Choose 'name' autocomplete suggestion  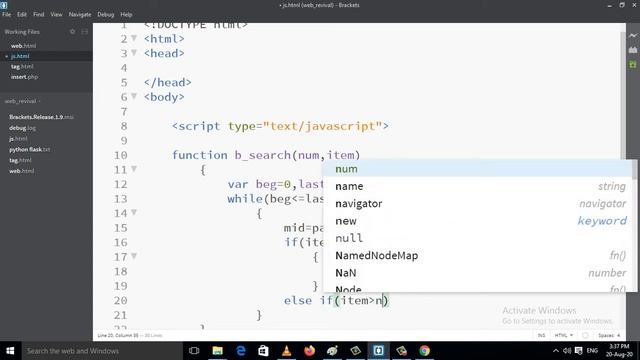(x=478, y=187)
